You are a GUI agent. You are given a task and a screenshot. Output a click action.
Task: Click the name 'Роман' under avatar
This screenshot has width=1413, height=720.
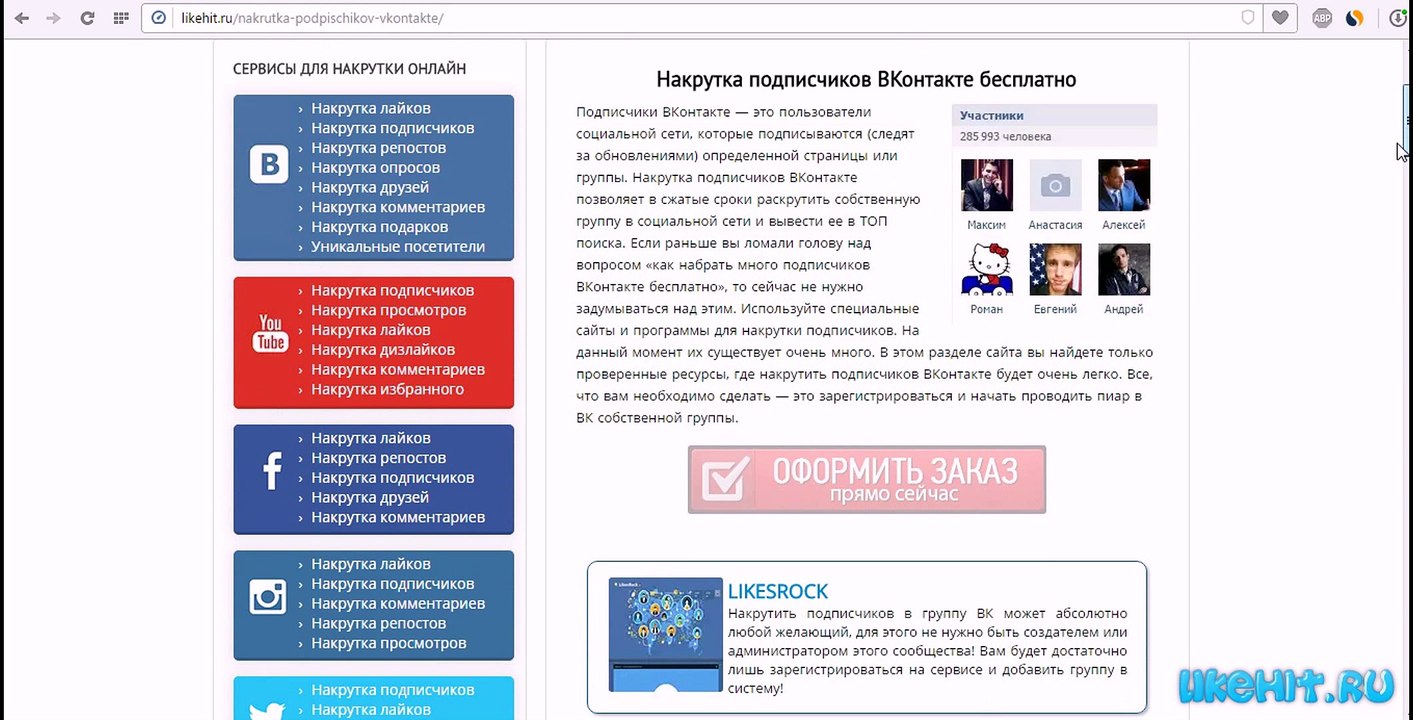(987, 309)
